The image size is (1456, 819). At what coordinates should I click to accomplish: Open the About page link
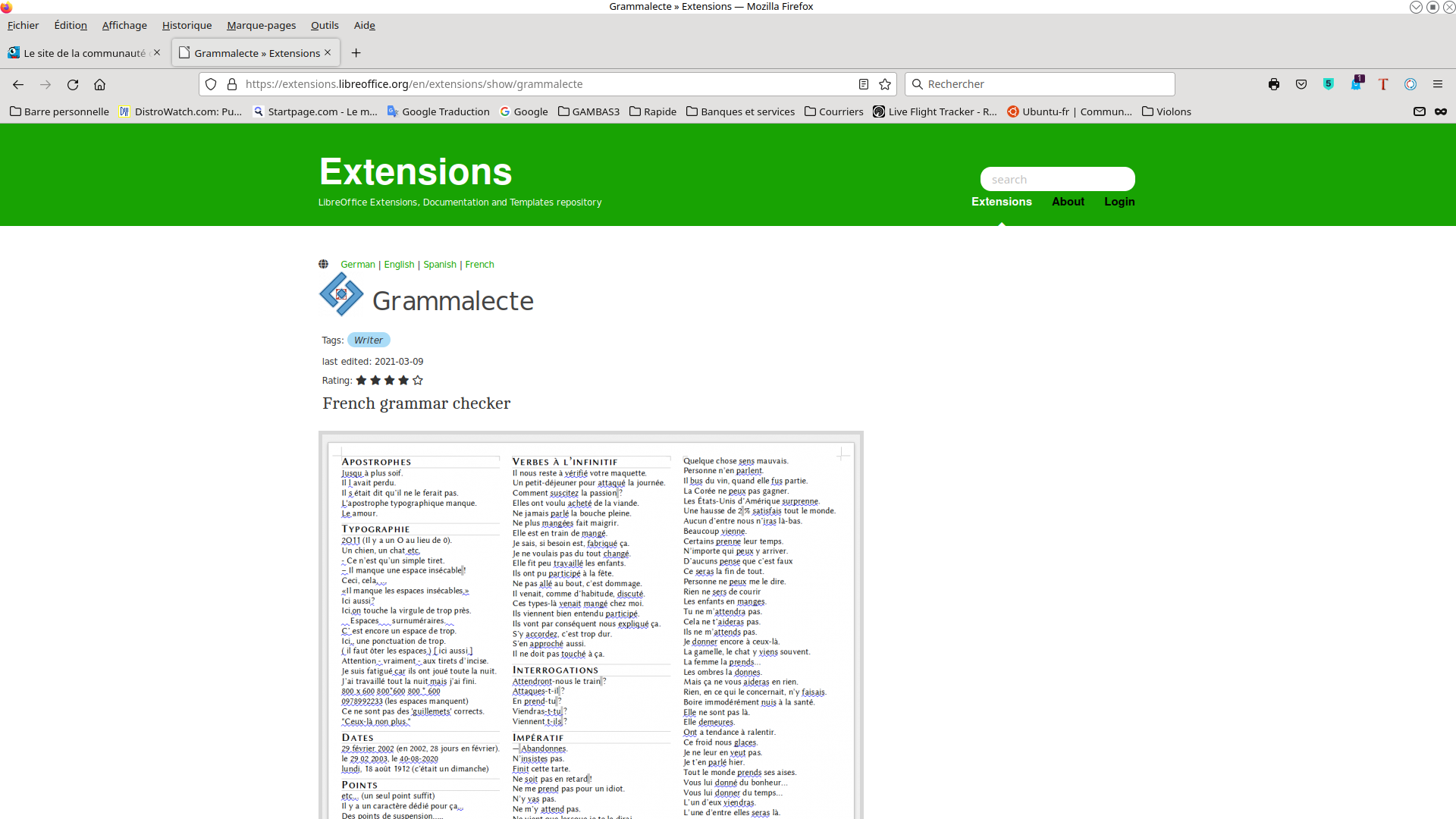click(x=1068, y=202)
